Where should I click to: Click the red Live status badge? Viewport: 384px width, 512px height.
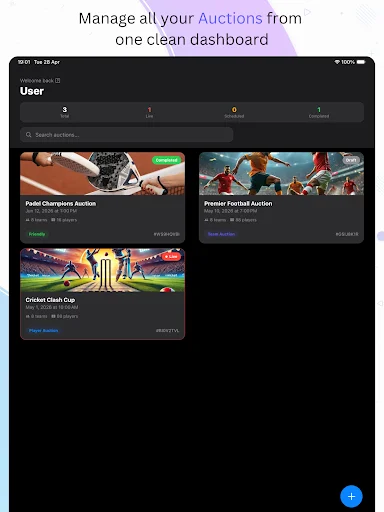171,256
